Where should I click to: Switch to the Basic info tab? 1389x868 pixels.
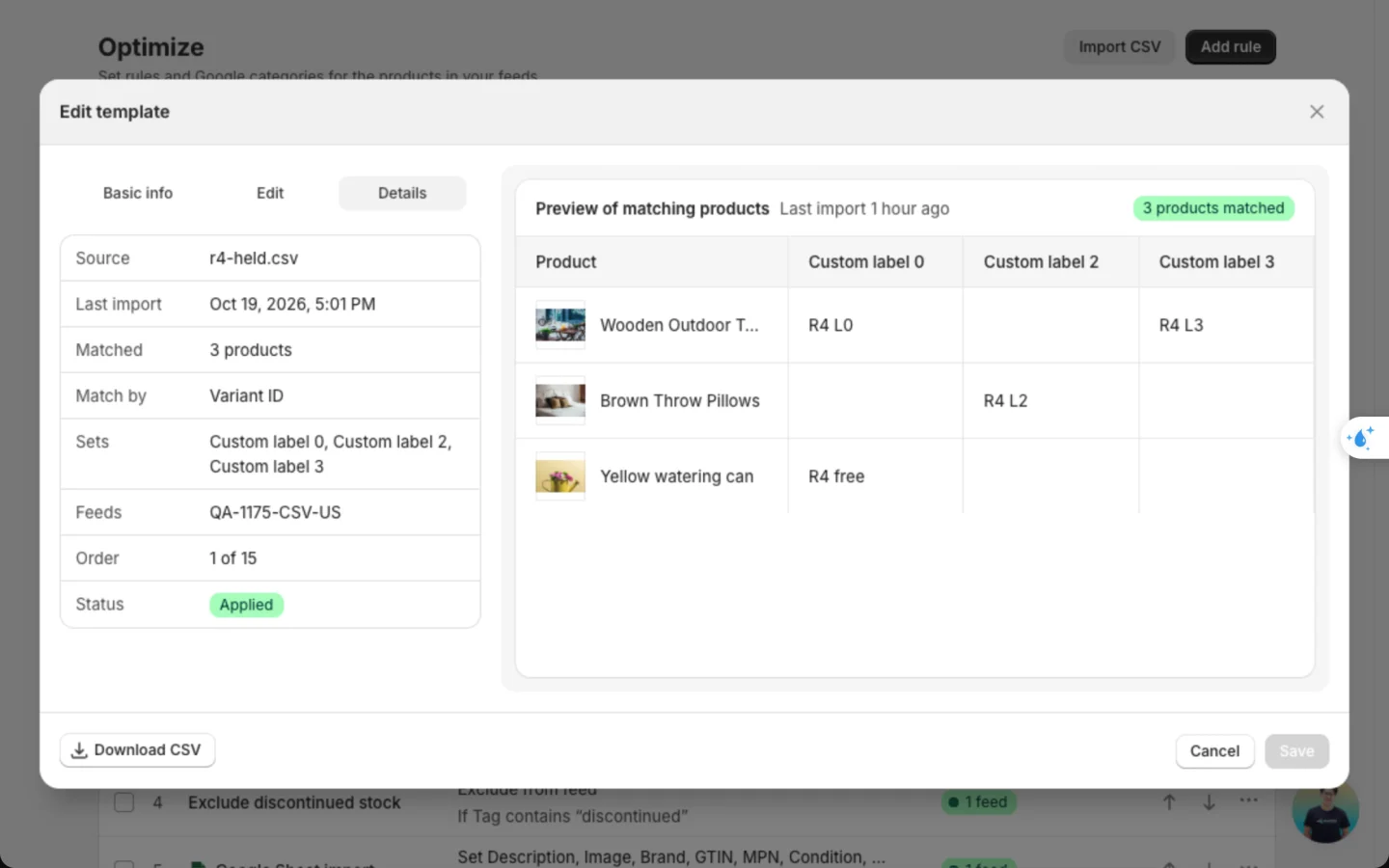(138, 193)
